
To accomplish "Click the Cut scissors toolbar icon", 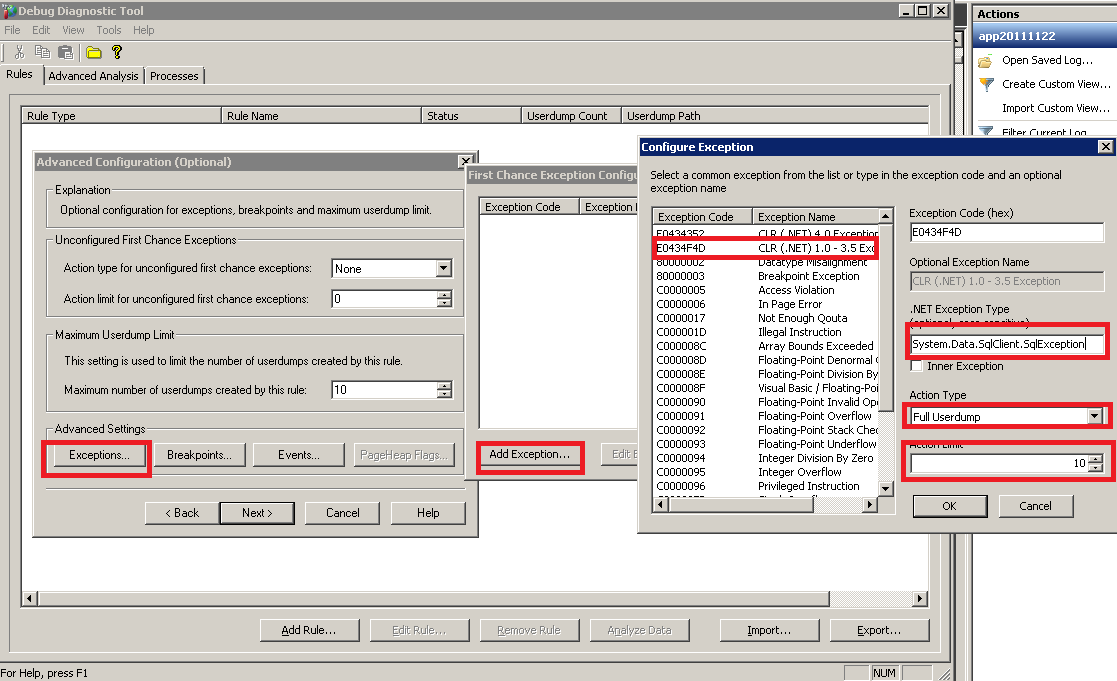I will [19, 52].
